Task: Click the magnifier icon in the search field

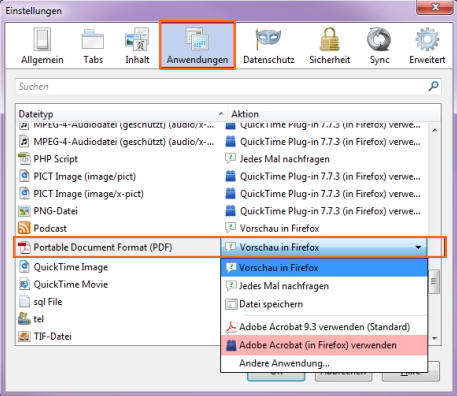Action: pos(433,86)
